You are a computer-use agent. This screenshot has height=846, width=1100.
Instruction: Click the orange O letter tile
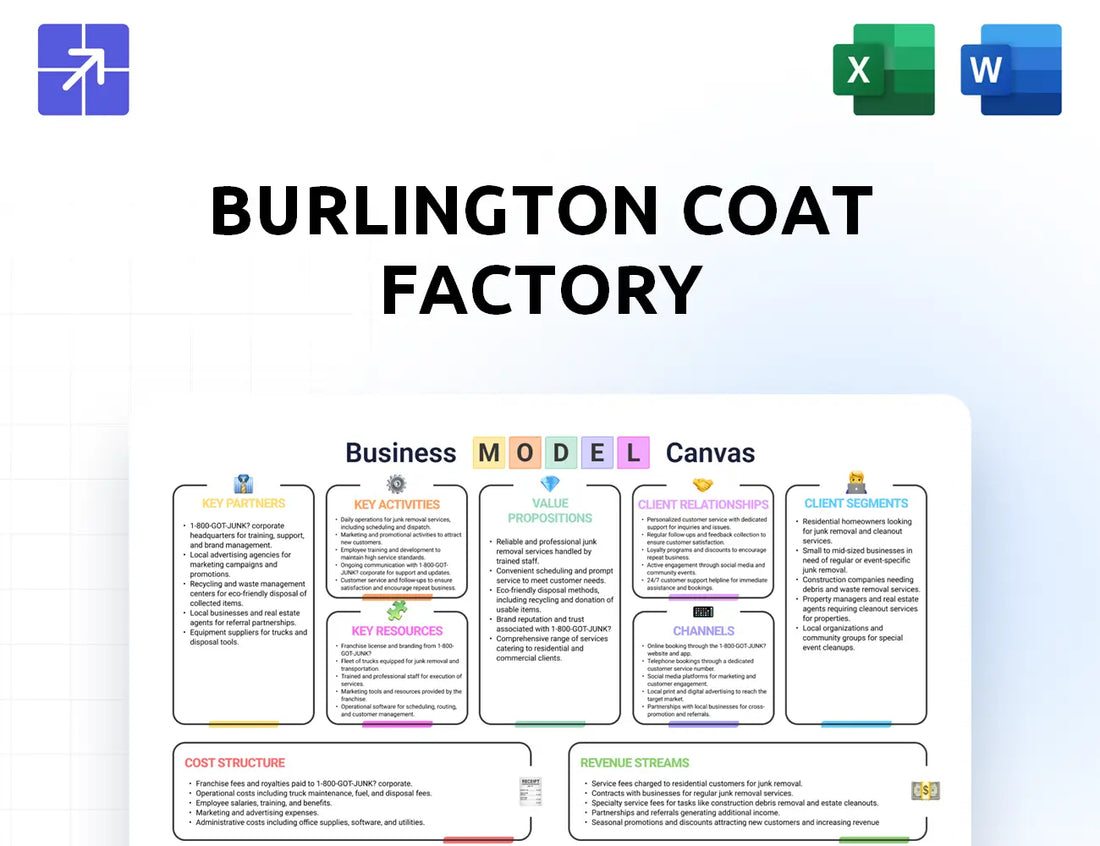525,453
